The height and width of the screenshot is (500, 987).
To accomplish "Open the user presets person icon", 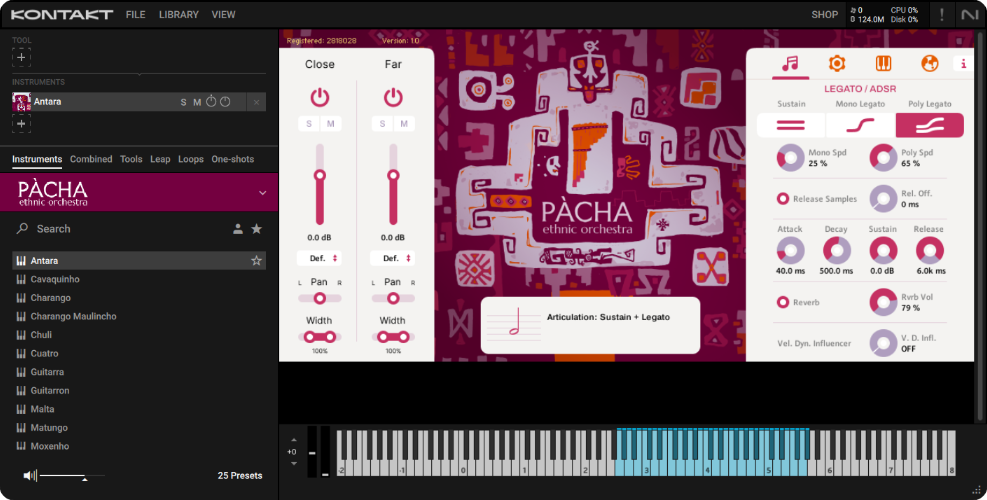I will pos(238,229).
